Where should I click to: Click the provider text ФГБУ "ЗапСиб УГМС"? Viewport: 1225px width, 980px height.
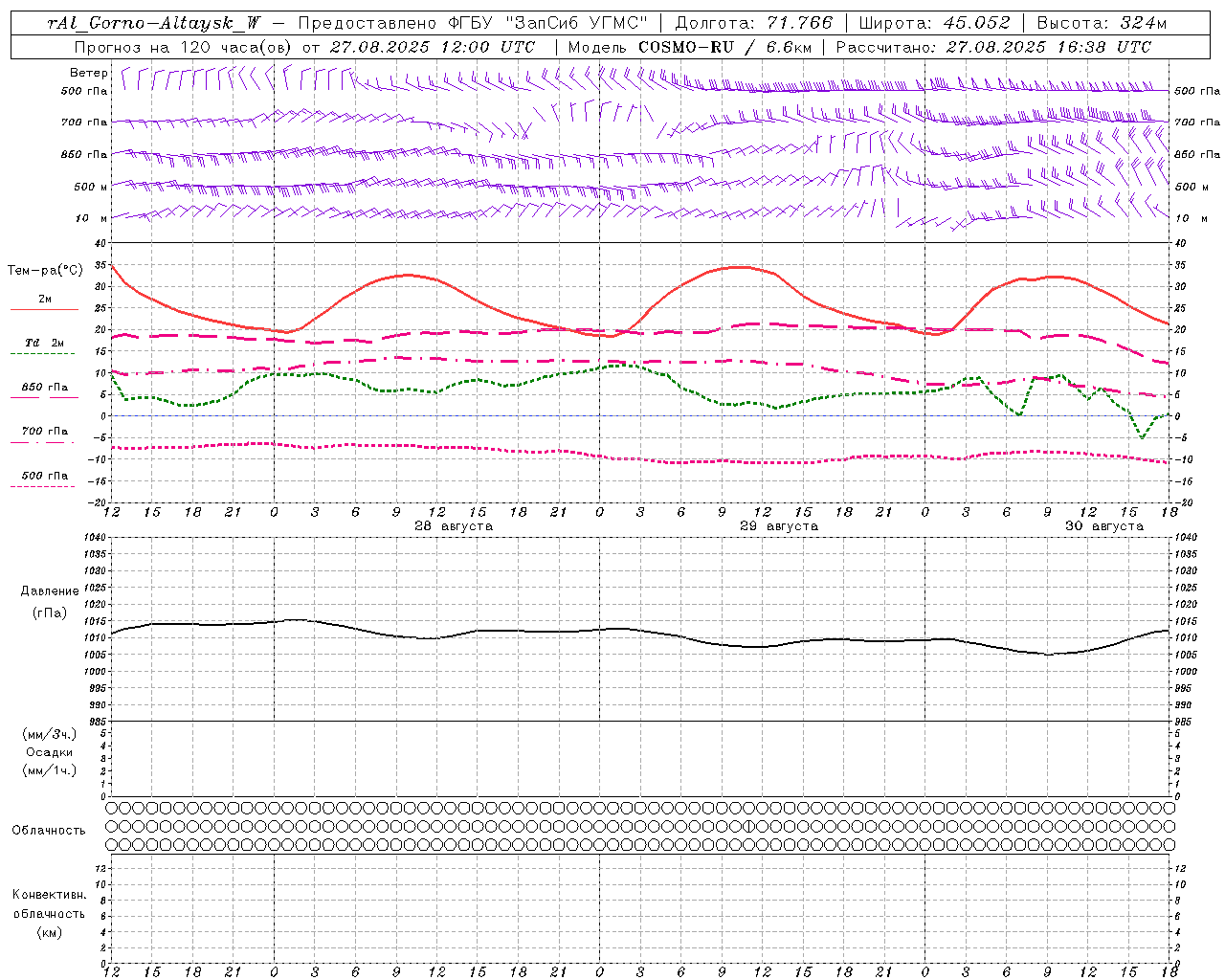coord(547,23)
